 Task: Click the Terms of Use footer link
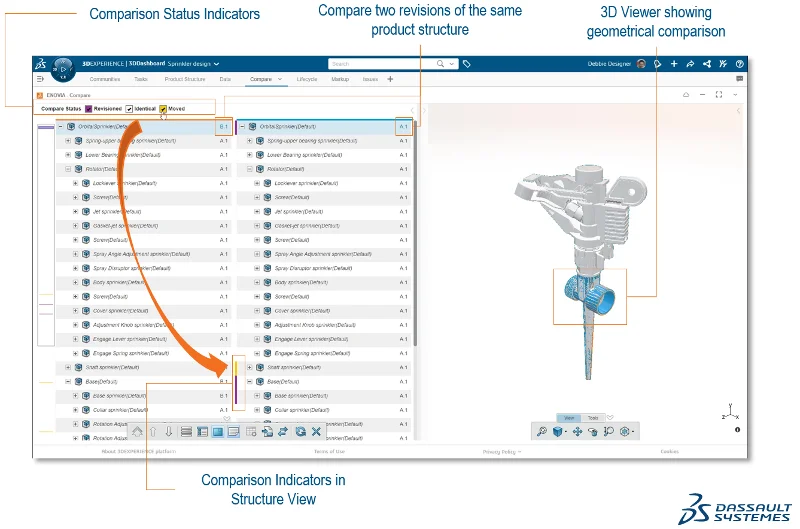(329, 451)
